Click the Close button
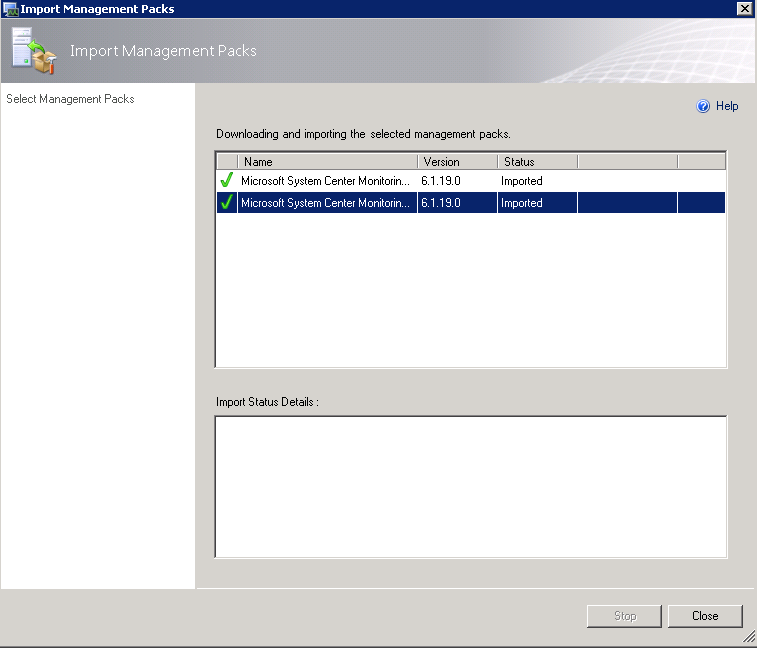The height and width of the screenshot is (648, 757). (705, 616)
